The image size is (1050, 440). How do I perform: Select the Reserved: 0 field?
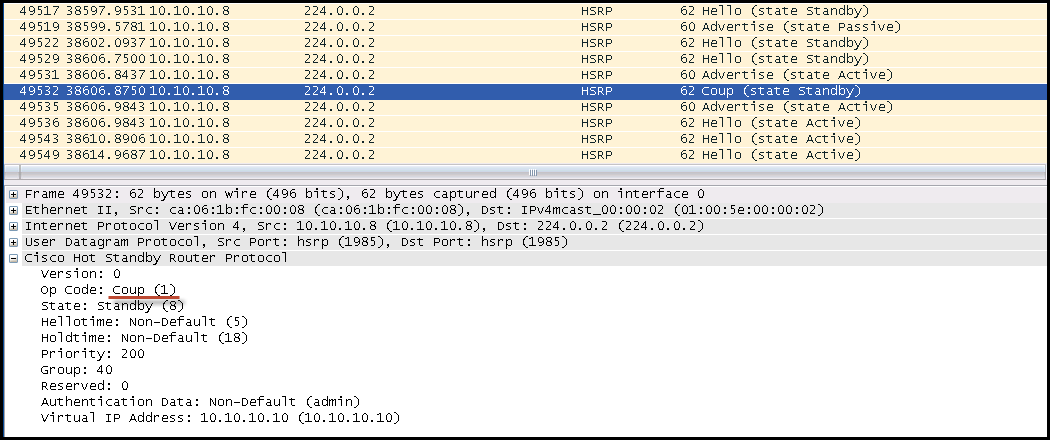pos(84,386)
